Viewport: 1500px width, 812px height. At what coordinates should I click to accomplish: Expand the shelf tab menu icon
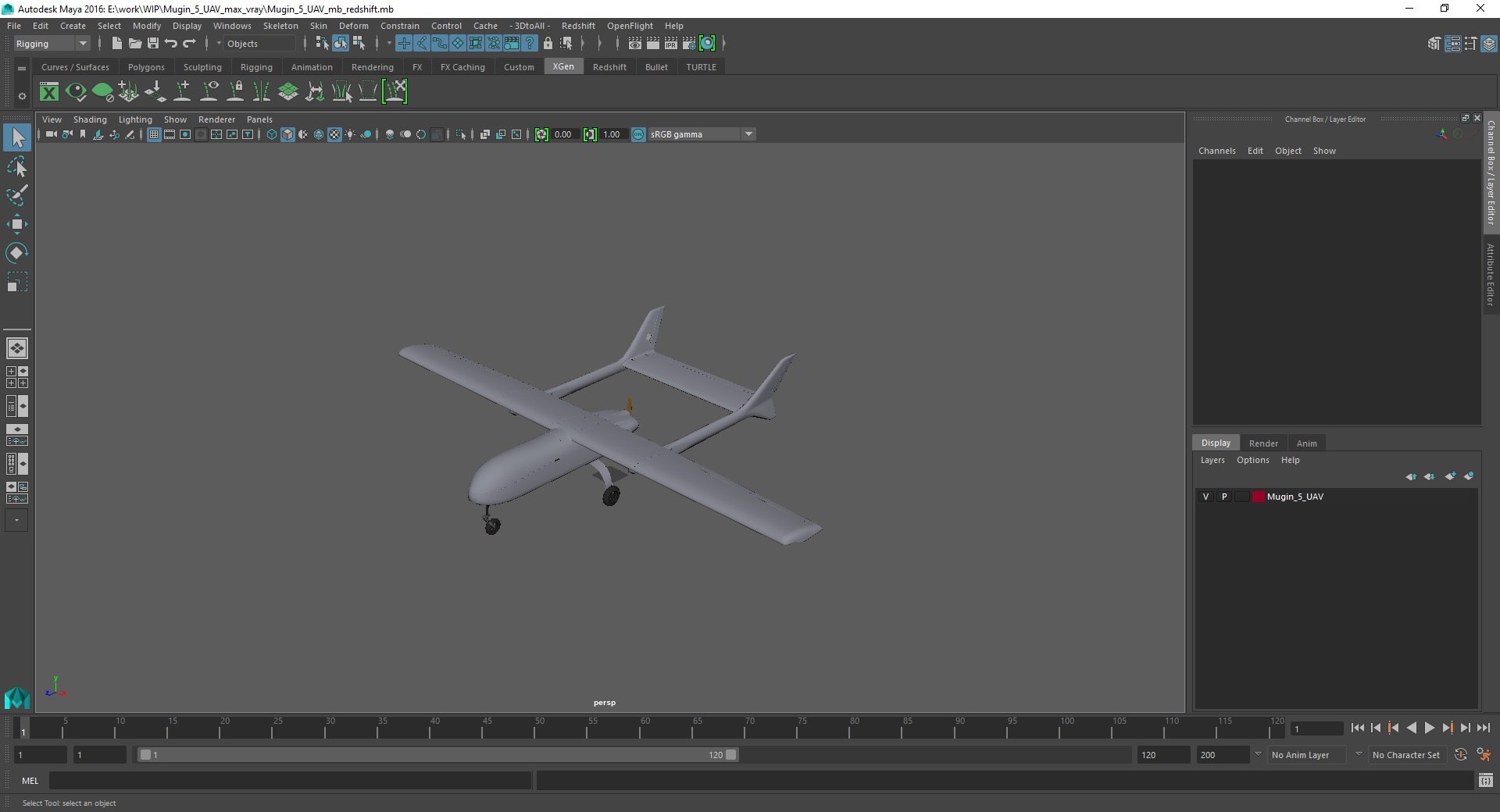(x=22, y=69)
